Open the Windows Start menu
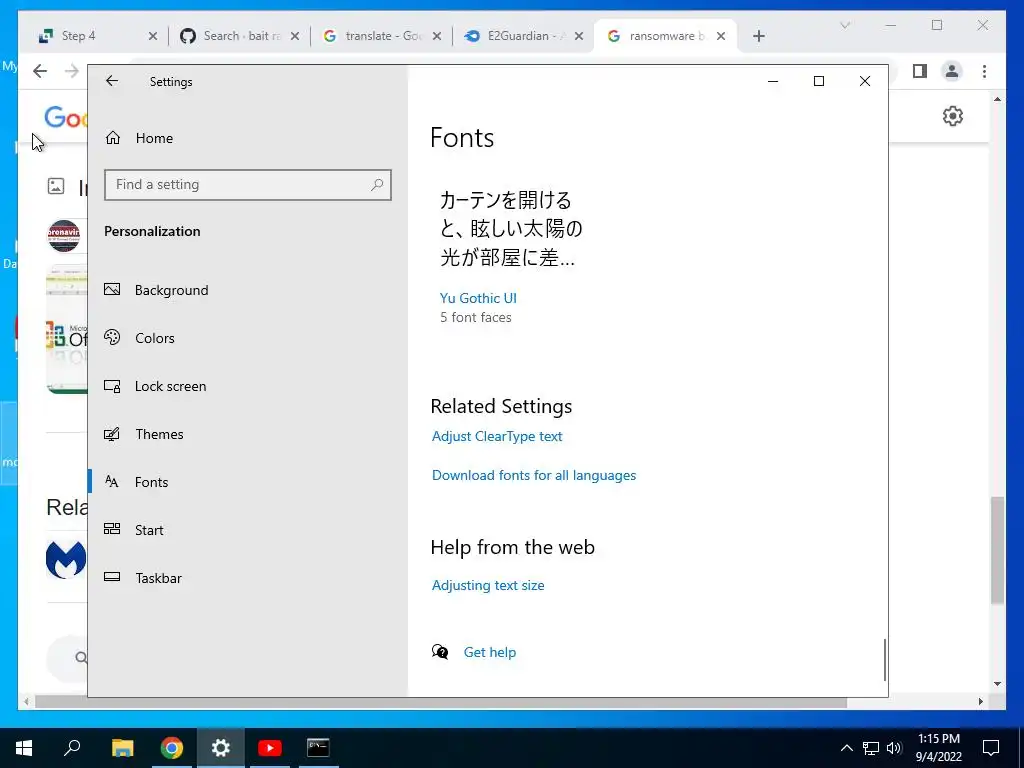The height and width of the screenshot is (768, 1024). 24,748
